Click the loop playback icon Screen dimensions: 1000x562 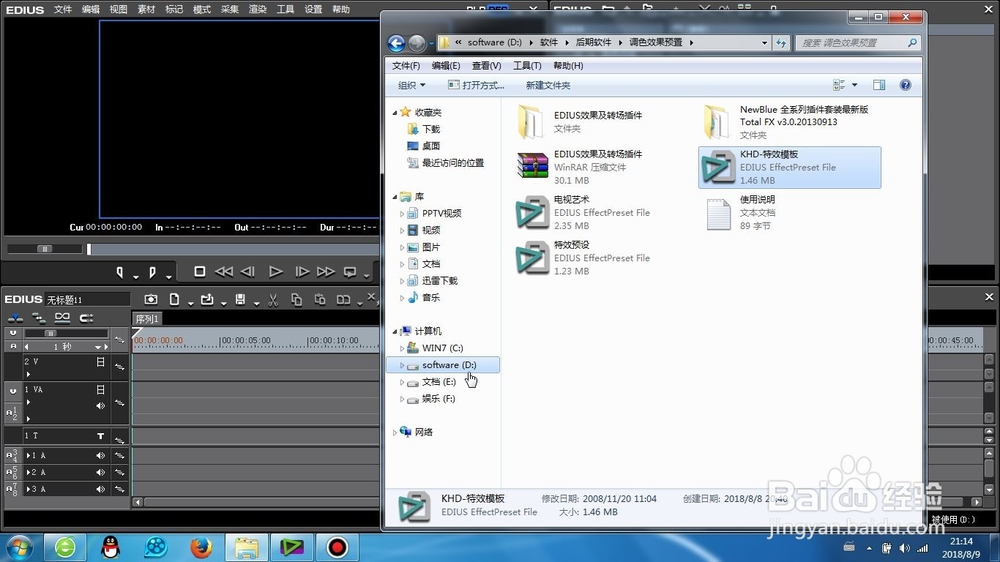[x=350, y=272]
